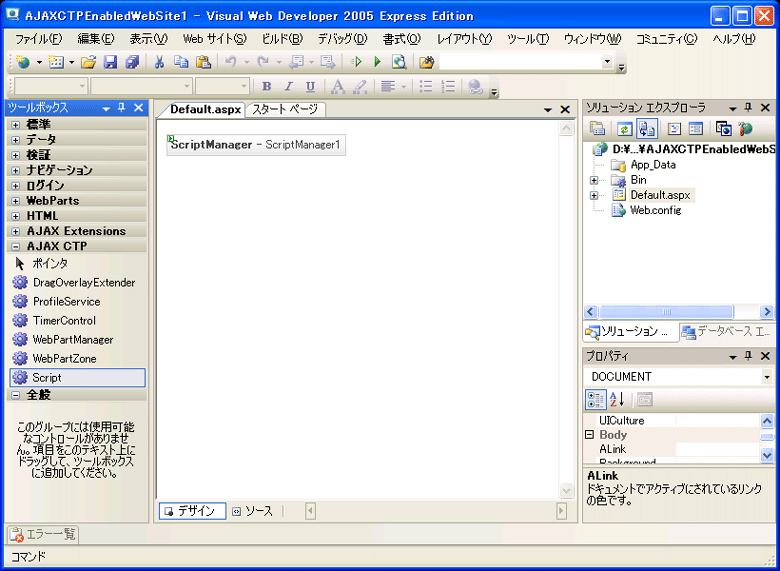Image resolution: width=780 pixels, height=571 pixels.
Task: Switch to the ソース view tab
Action: pos(253,511)
